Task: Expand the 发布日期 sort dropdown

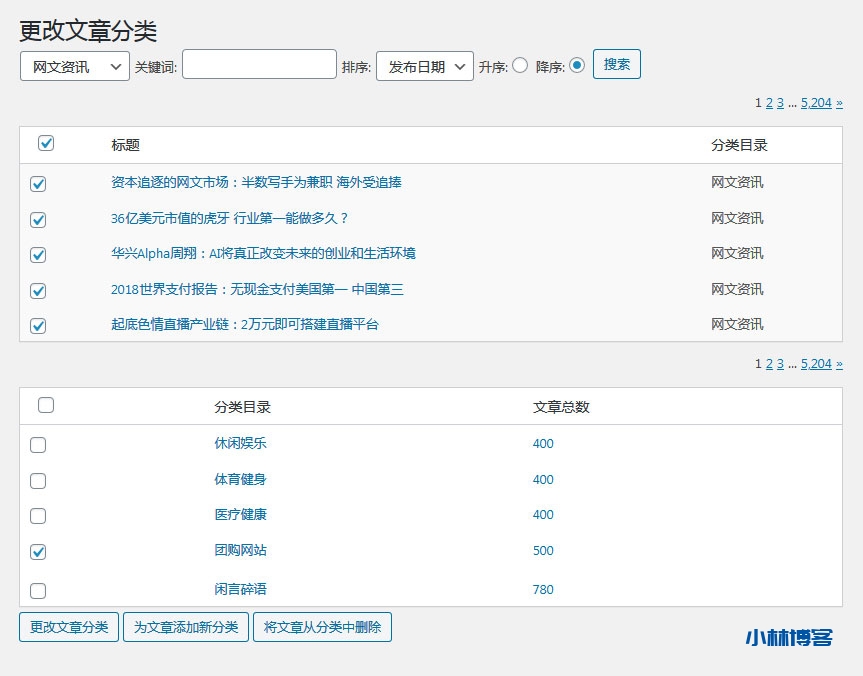Action: coord(424,67)
